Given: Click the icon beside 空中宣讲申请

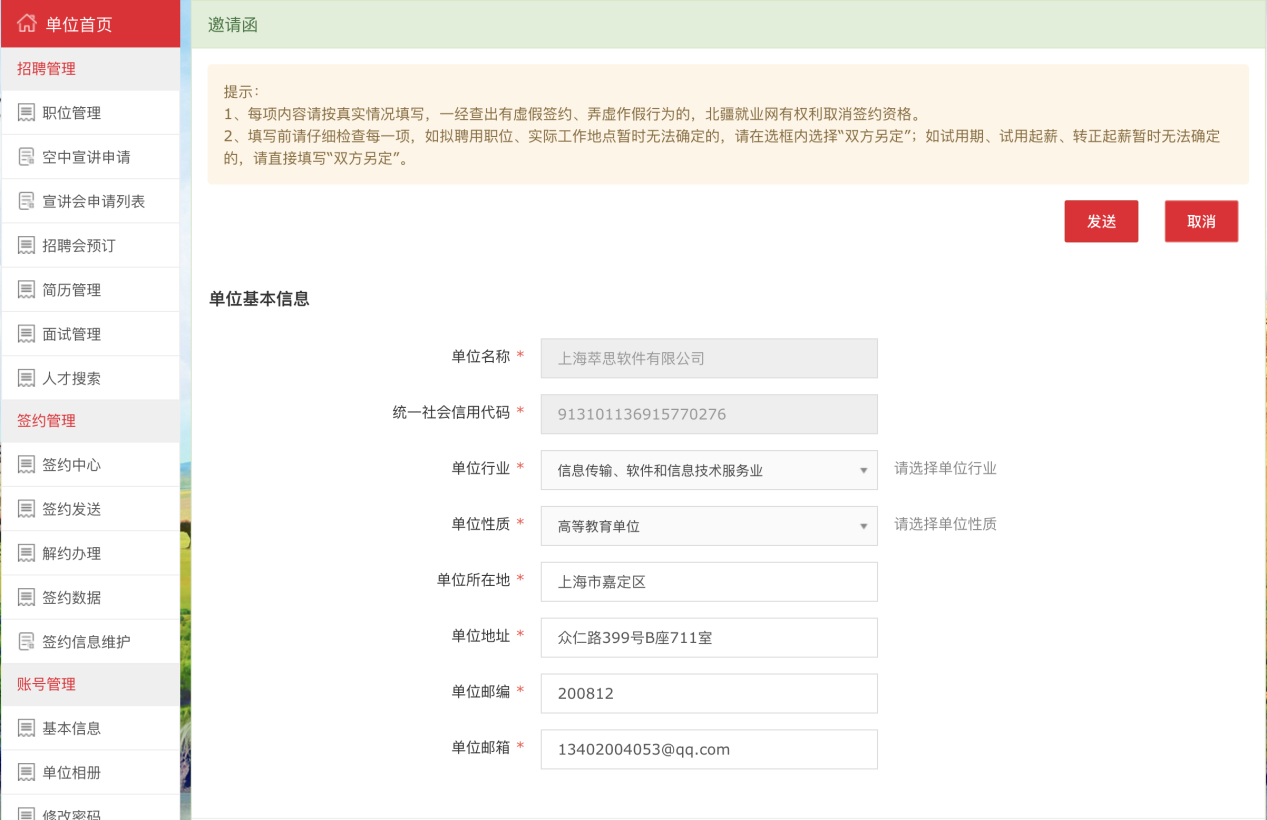Looking at the screenshot, I should coord(27,157).
